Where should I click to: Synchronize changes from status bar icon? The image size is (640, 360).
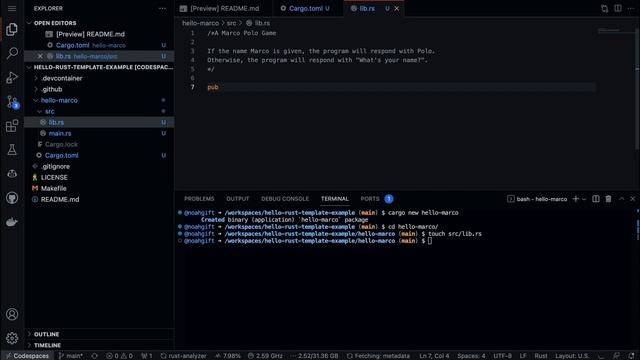(94, 356)
